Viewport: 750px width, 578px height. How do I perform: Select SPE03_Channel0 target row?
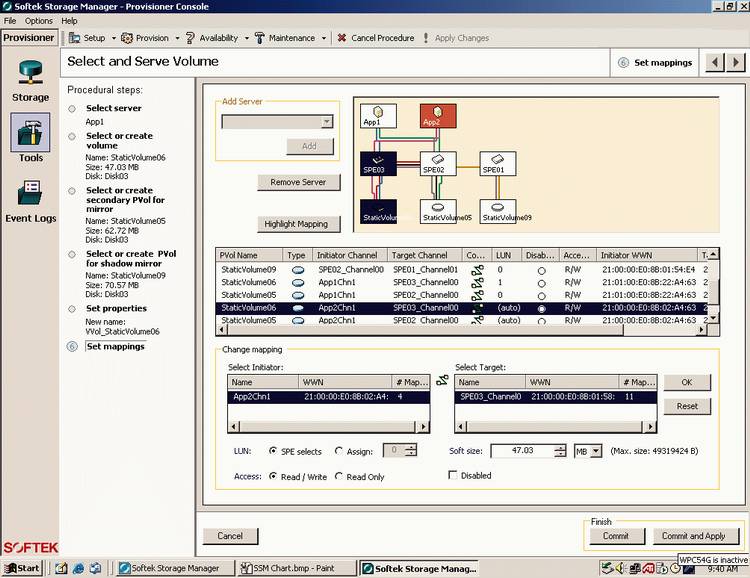tap(555, 397)
